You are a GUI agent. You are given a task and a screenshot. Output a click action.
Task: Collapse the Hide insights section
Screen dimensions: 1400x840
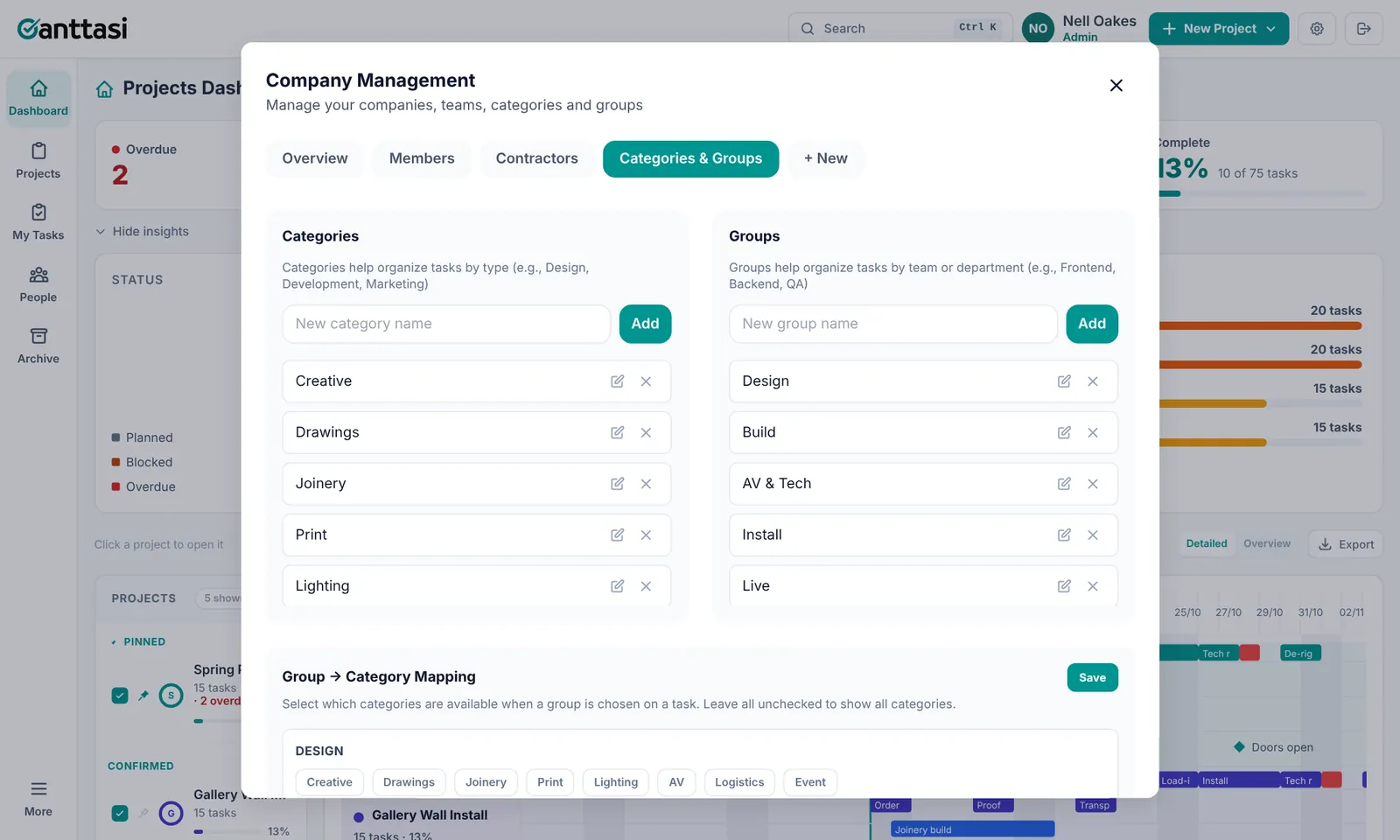(x=142, y=231)
